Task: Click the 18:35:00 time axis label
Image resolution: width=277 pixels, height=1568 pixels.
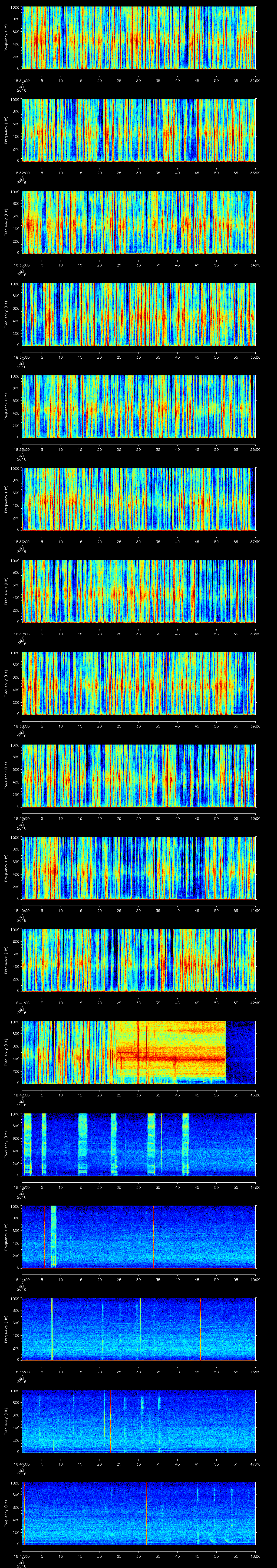Action: click(21, 449)
